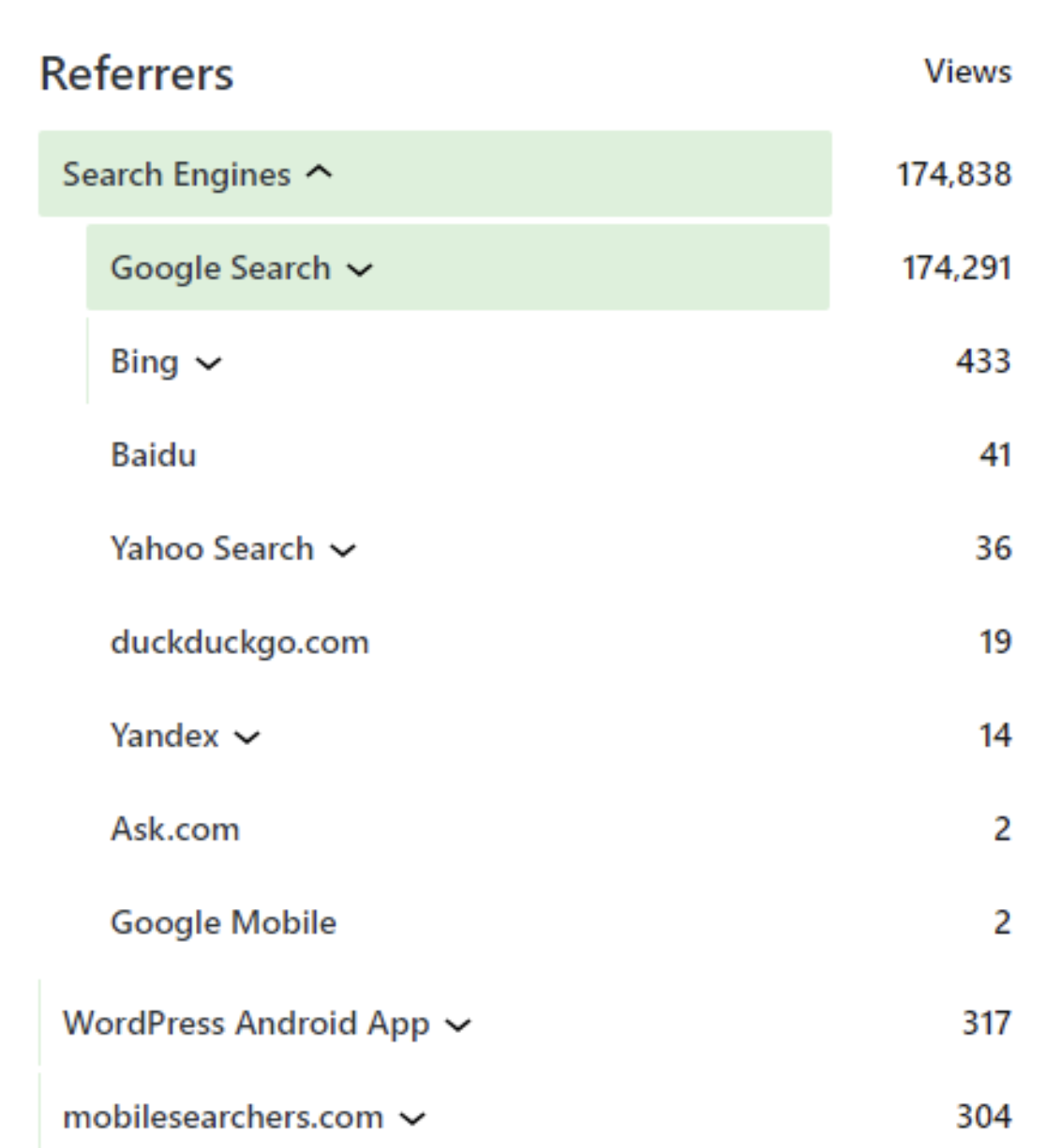Expand WordPress Android App chevron

(458, 1025)
